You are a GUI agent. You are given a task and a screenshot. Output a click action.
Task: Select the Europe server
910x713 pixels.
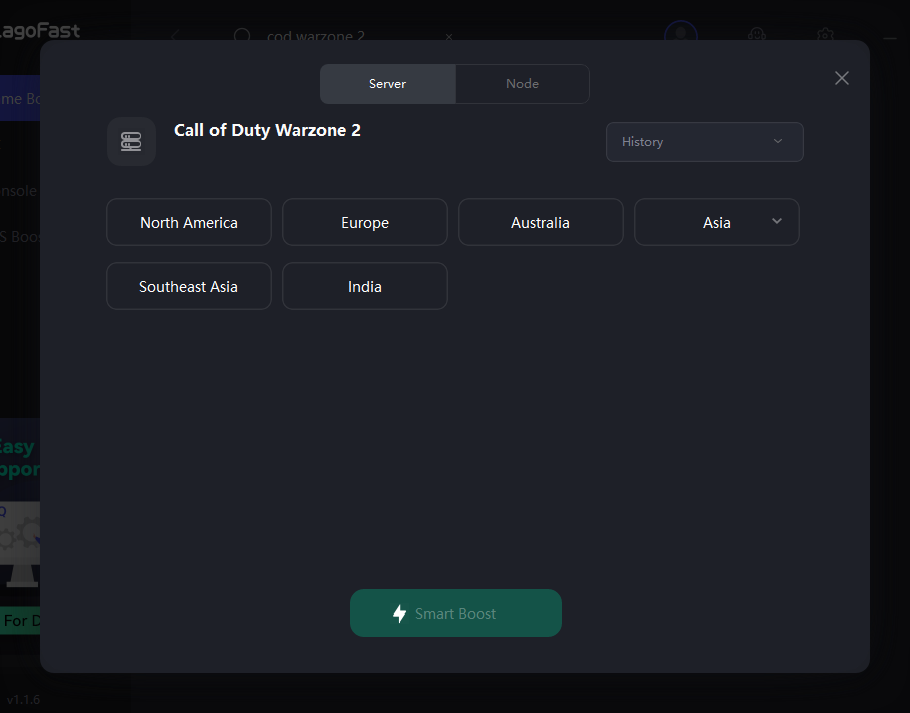click(x=364, y=222)
